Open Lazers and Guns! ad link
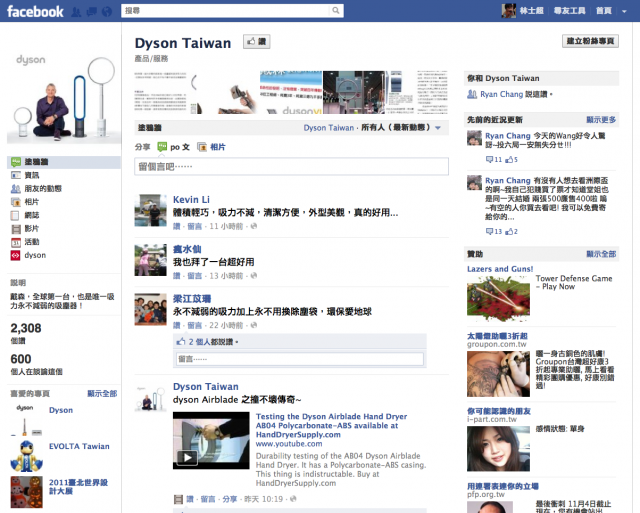 point(500,269)
